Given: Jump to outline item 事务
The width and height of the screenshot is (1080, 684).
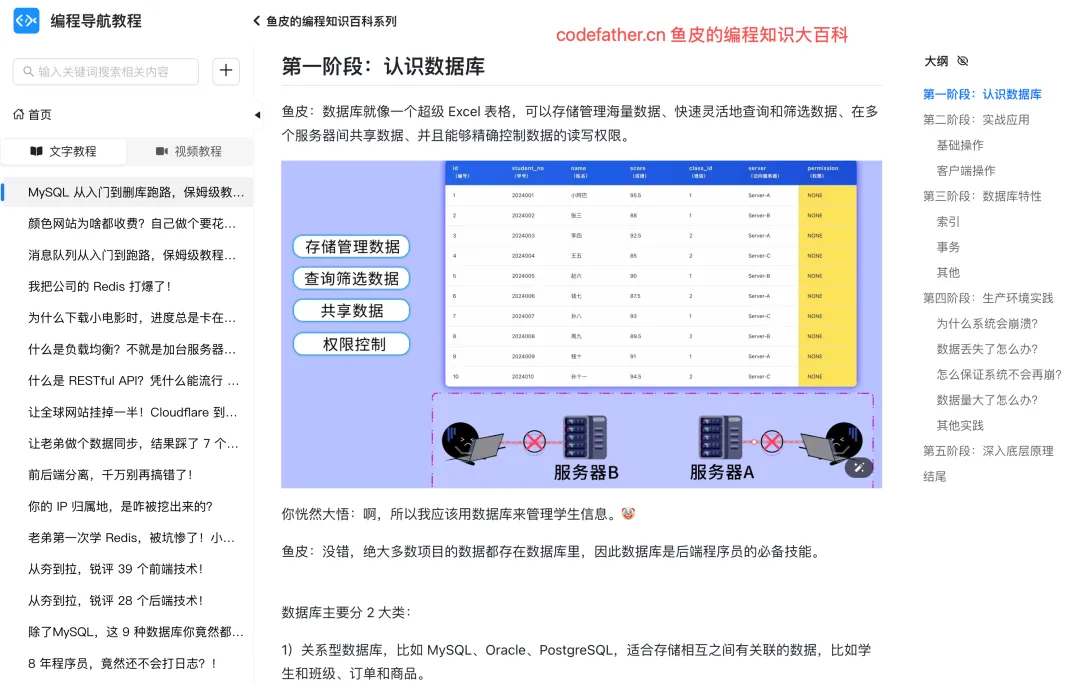Looking at the screenshot, I should click(948, 247).
